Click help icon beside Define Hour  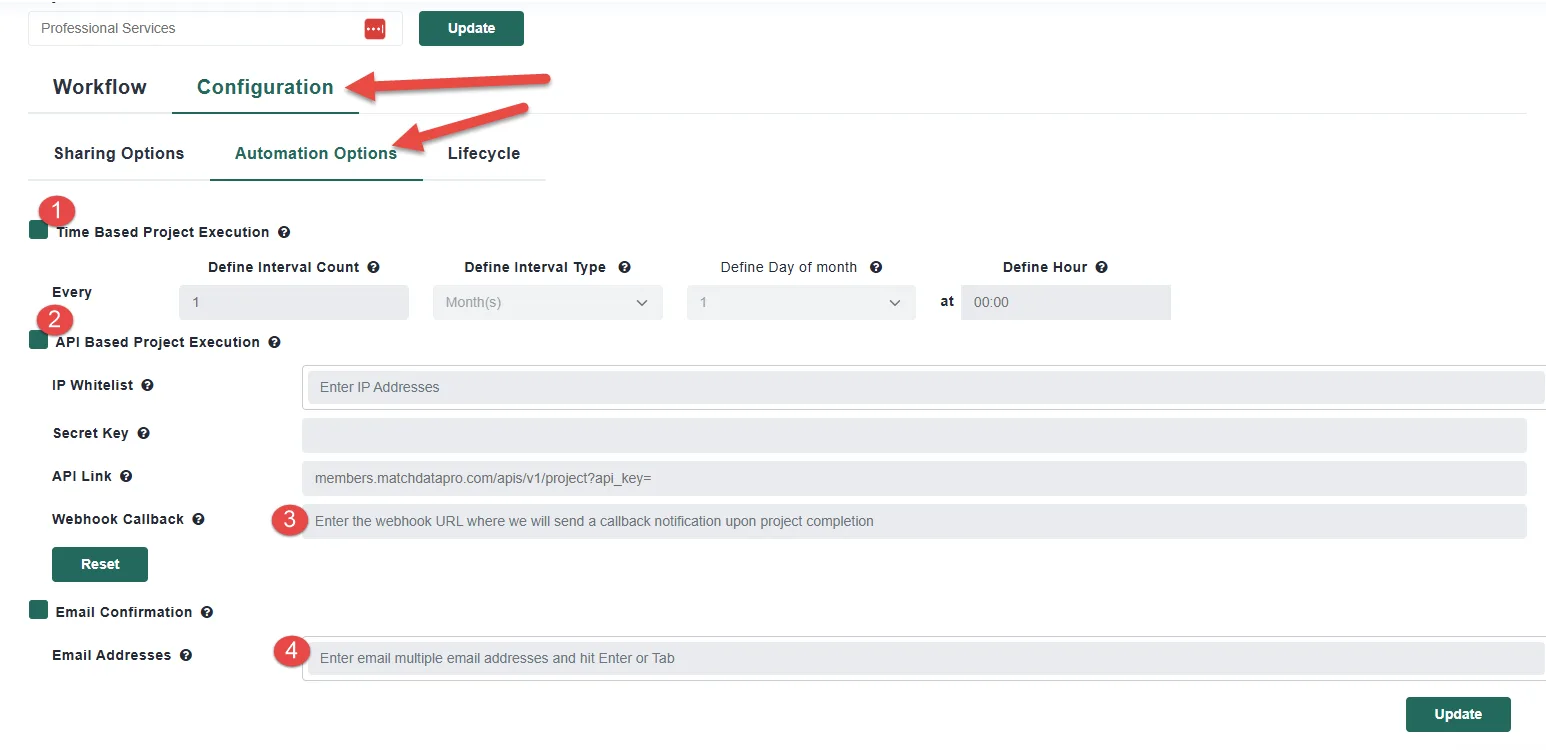point(1101,267)
